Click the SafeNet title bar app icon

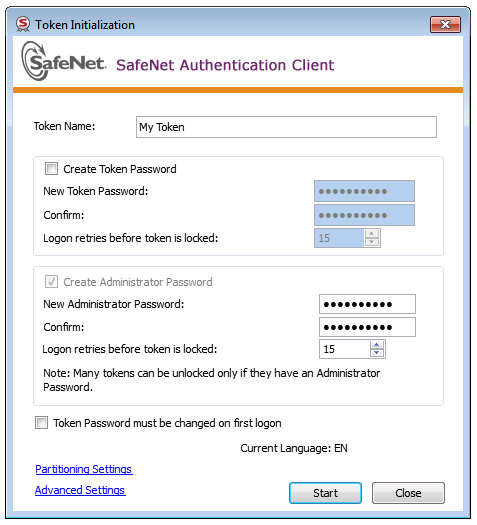click(23, 25)
